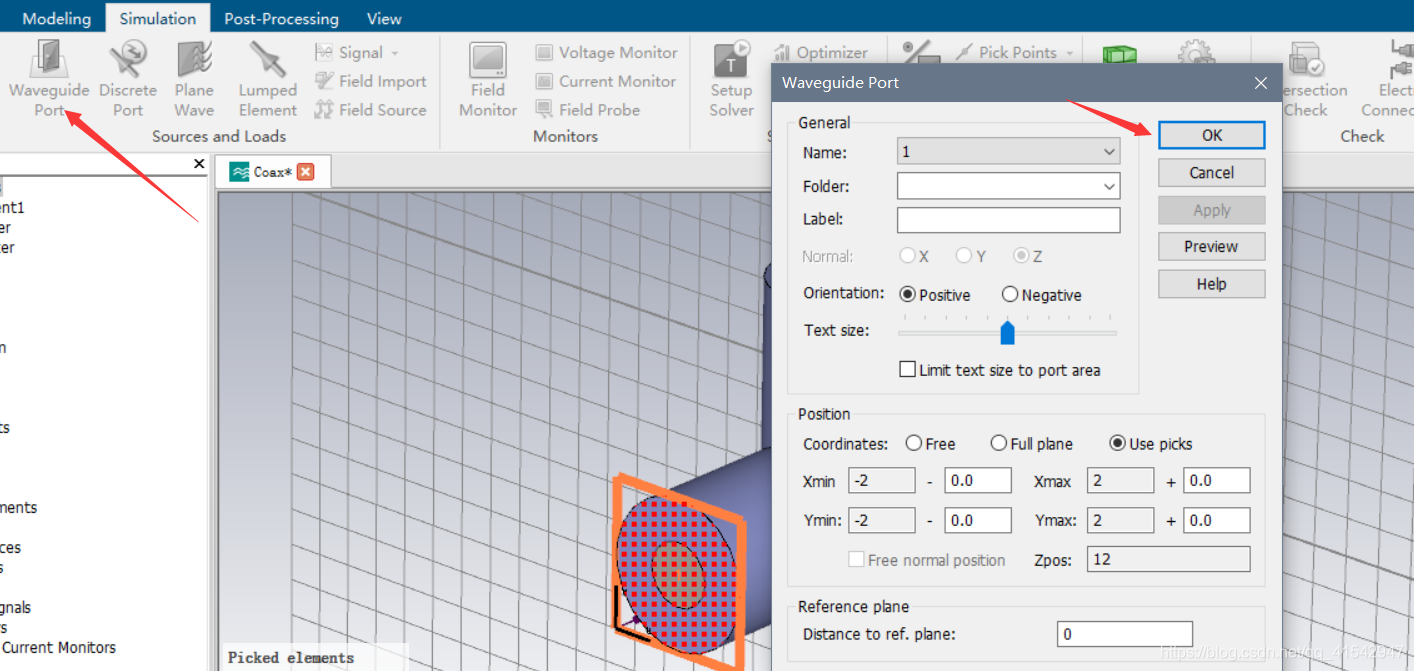The image size is (1414, 671).
Task: Click the Ymax offset field
Action: (1217, 520)
